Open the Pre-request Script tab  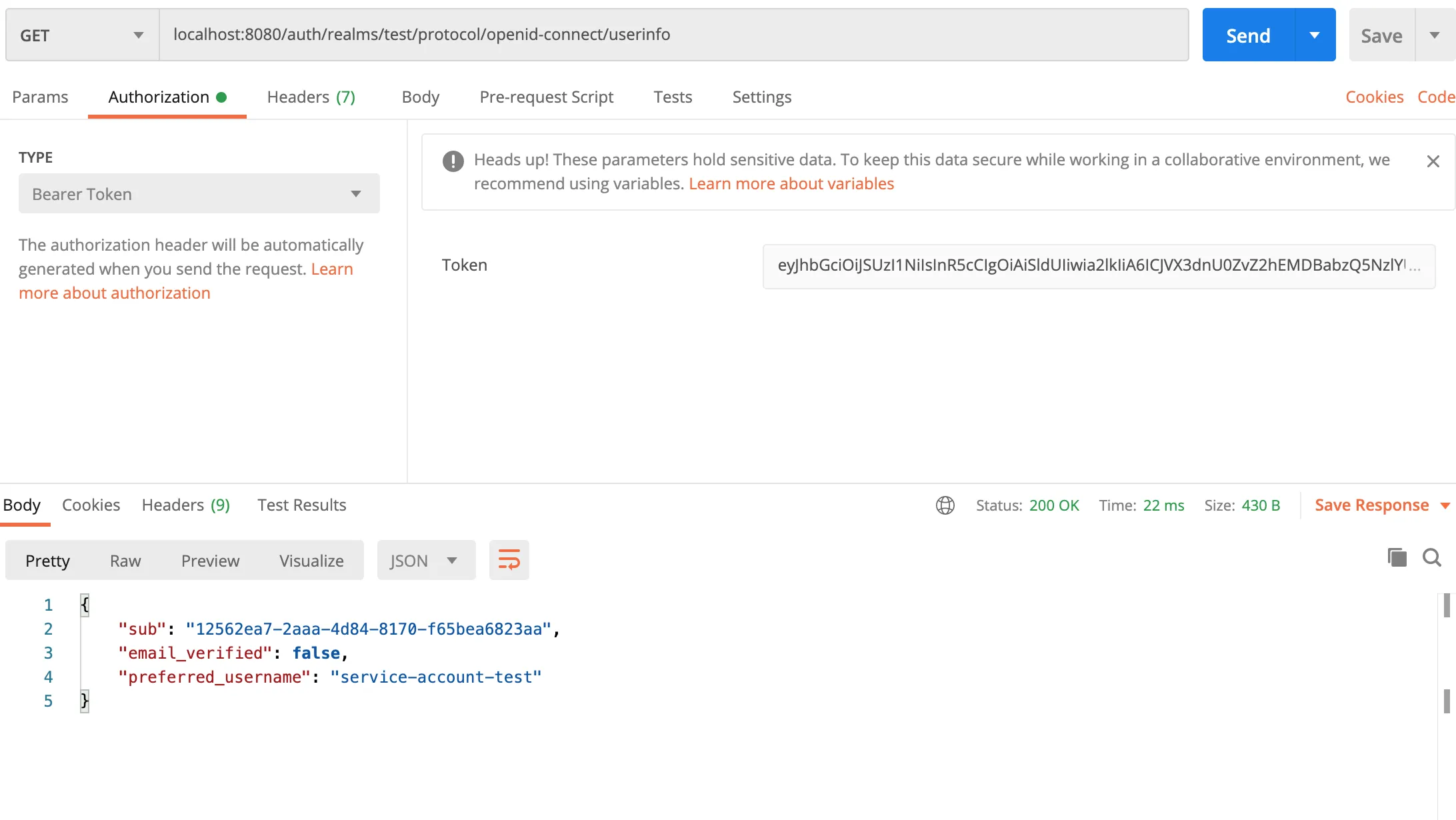(546, 97)
